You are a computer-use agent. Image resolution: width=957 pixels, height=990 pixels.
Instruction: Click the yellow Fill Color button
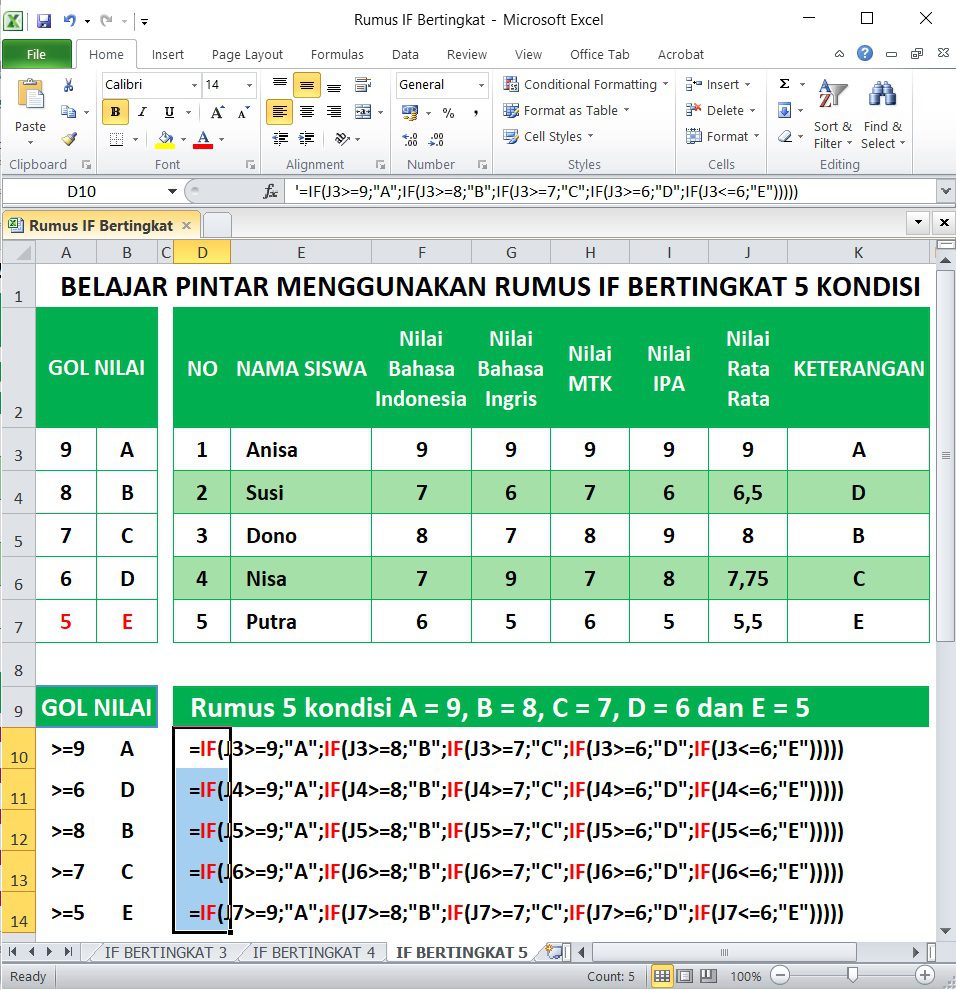tap(165, 139)
